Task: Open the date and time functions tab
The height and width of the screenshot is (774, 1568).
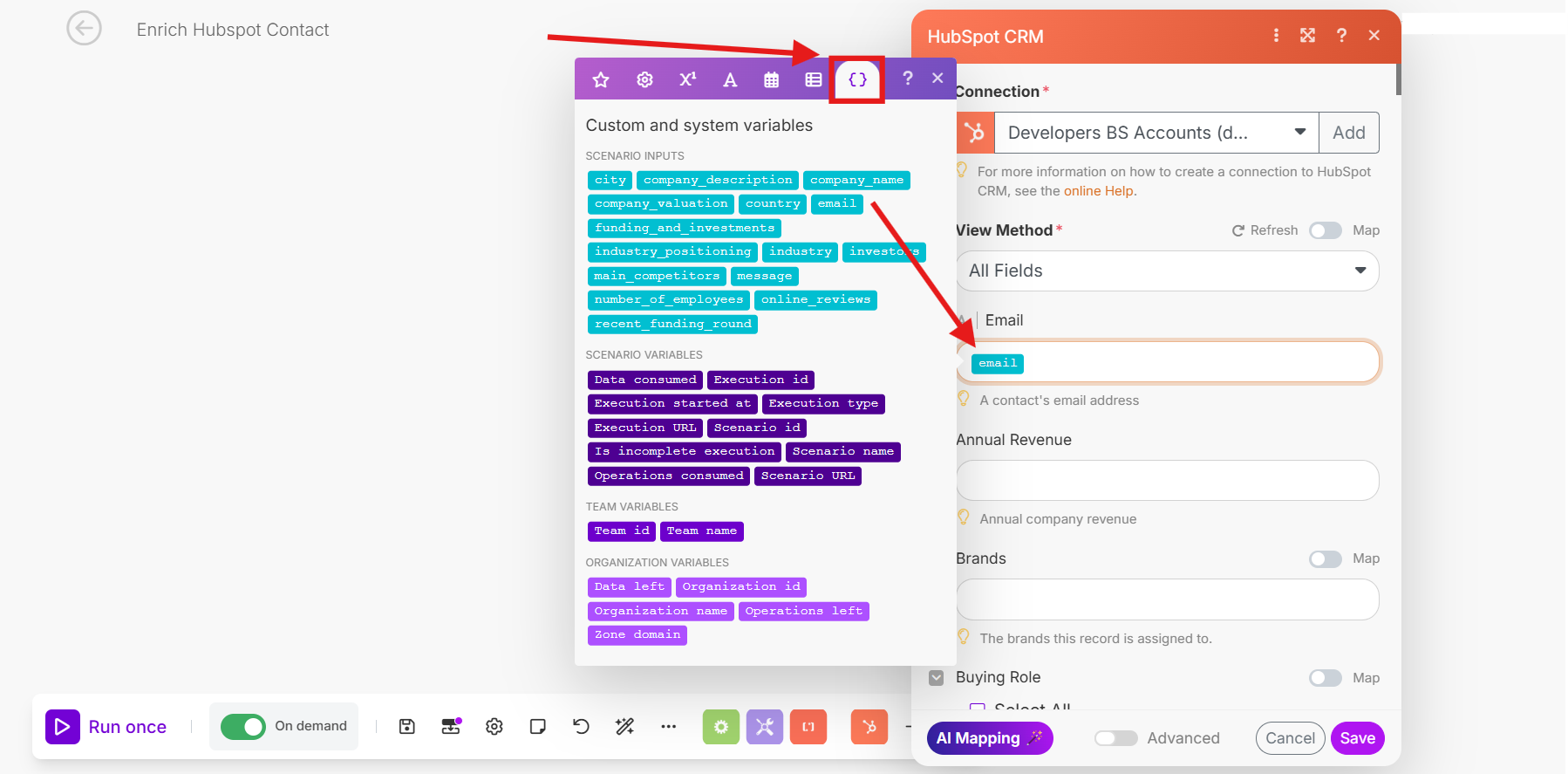Action: [x=772, y=80]
